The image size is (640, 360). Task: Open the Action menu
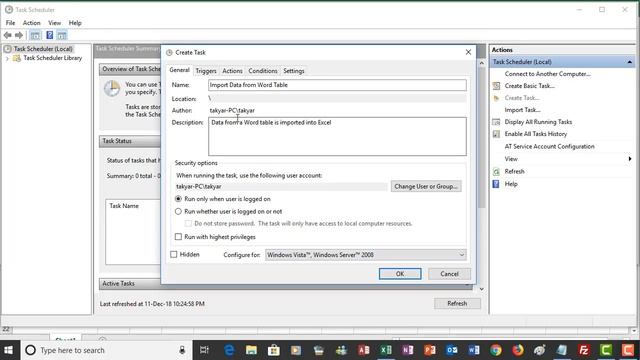tap(31, 23)
